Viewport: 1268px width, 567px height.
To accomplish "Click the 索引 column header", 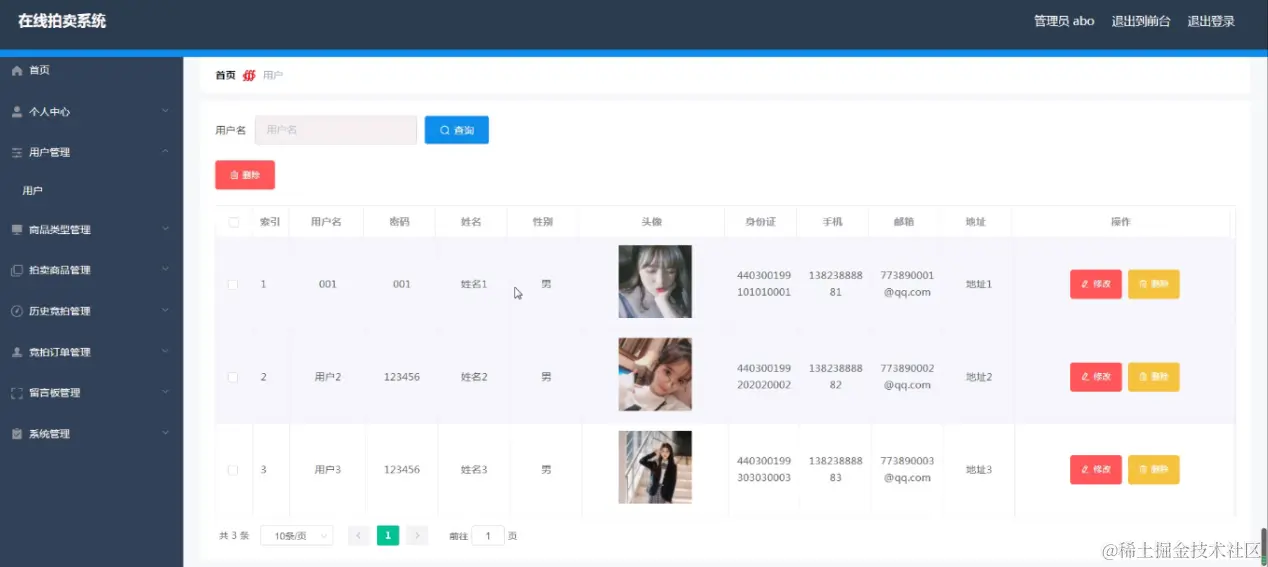I will (270, 222).
